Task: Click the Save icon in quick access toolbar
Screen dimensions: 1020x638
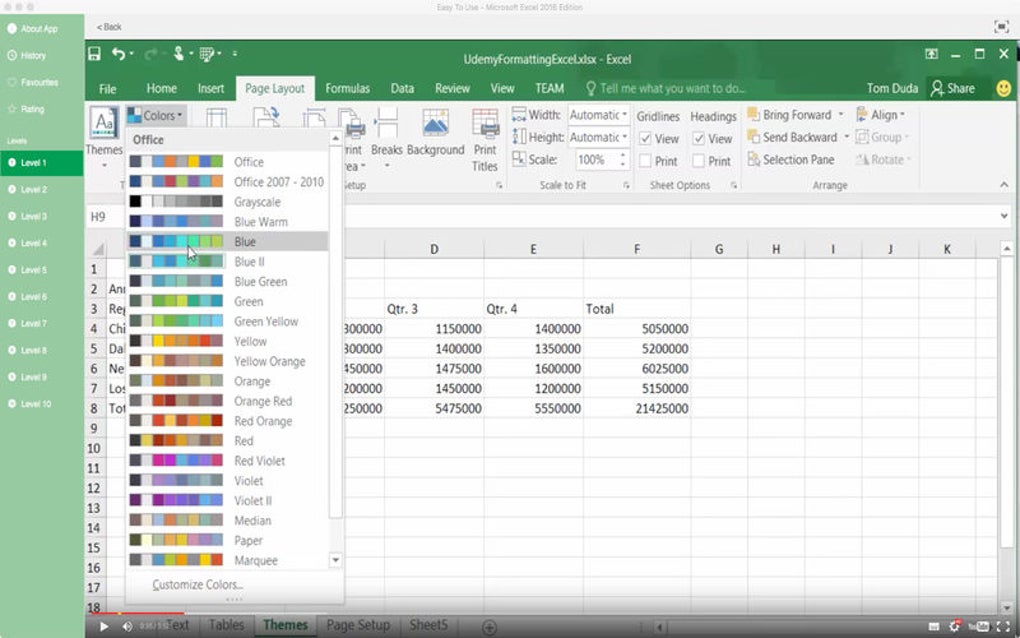Action: coord(94,54)
